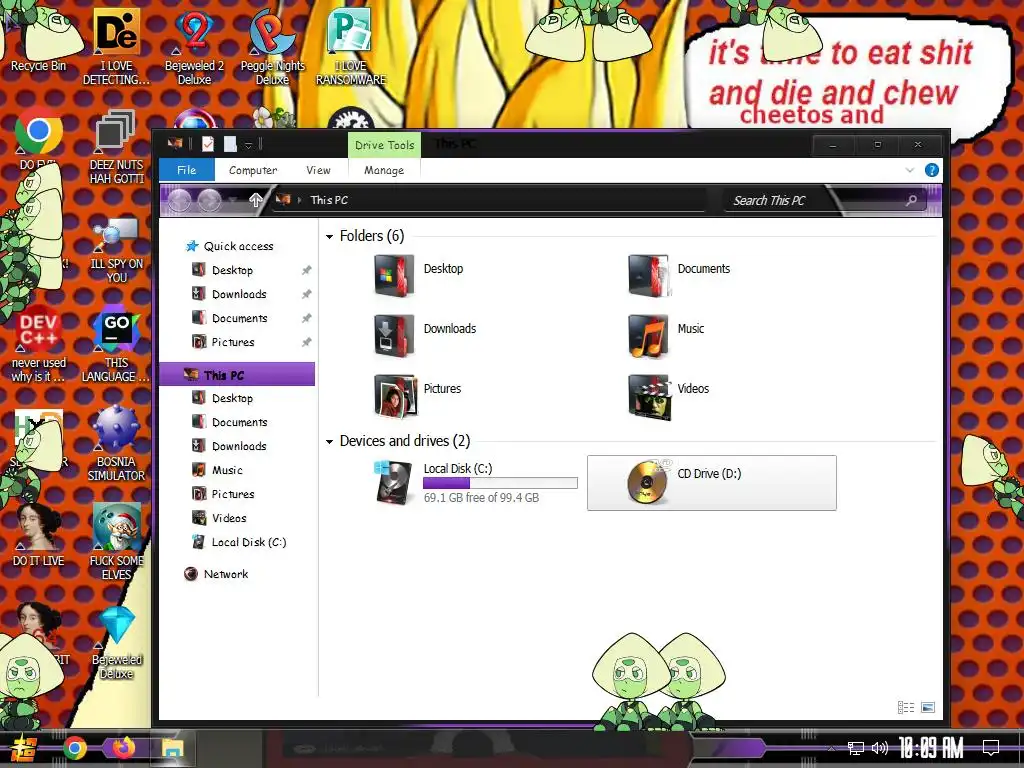This screenshot has height=768, width=1024.
Task: Click the Properties quick access toolbar icon
Action: pos(208,144)
